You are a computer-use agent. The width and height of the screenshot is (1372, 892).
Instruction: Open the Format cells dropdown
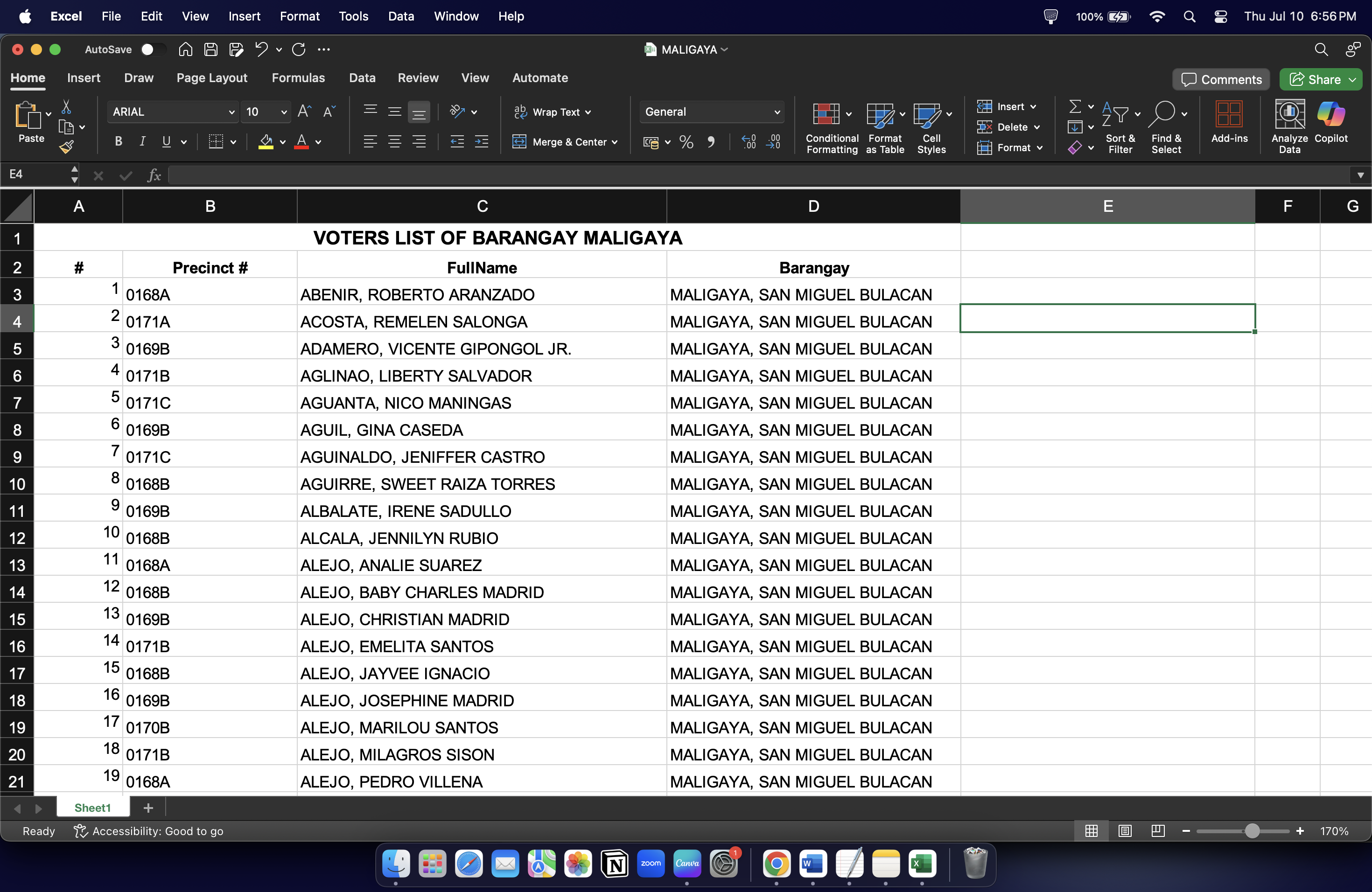(x=1010, y=148)
